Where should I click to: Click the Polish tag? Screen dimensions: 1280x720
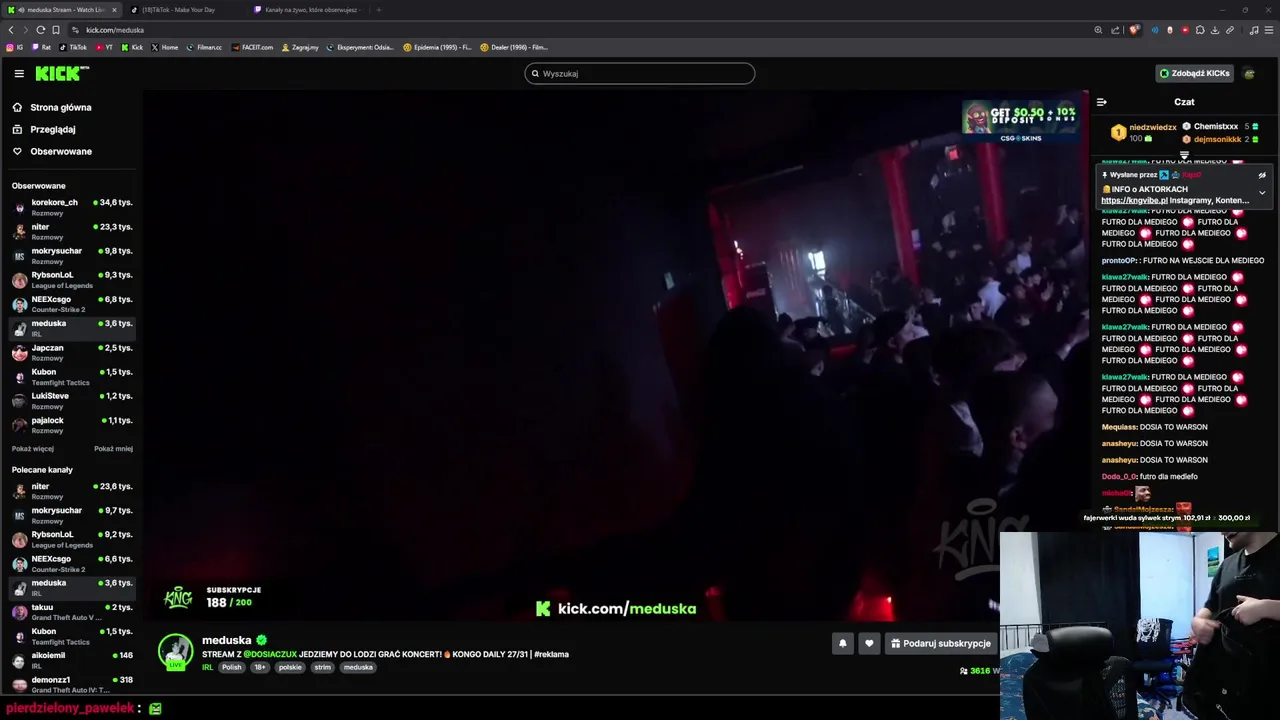tap(232, 667)
